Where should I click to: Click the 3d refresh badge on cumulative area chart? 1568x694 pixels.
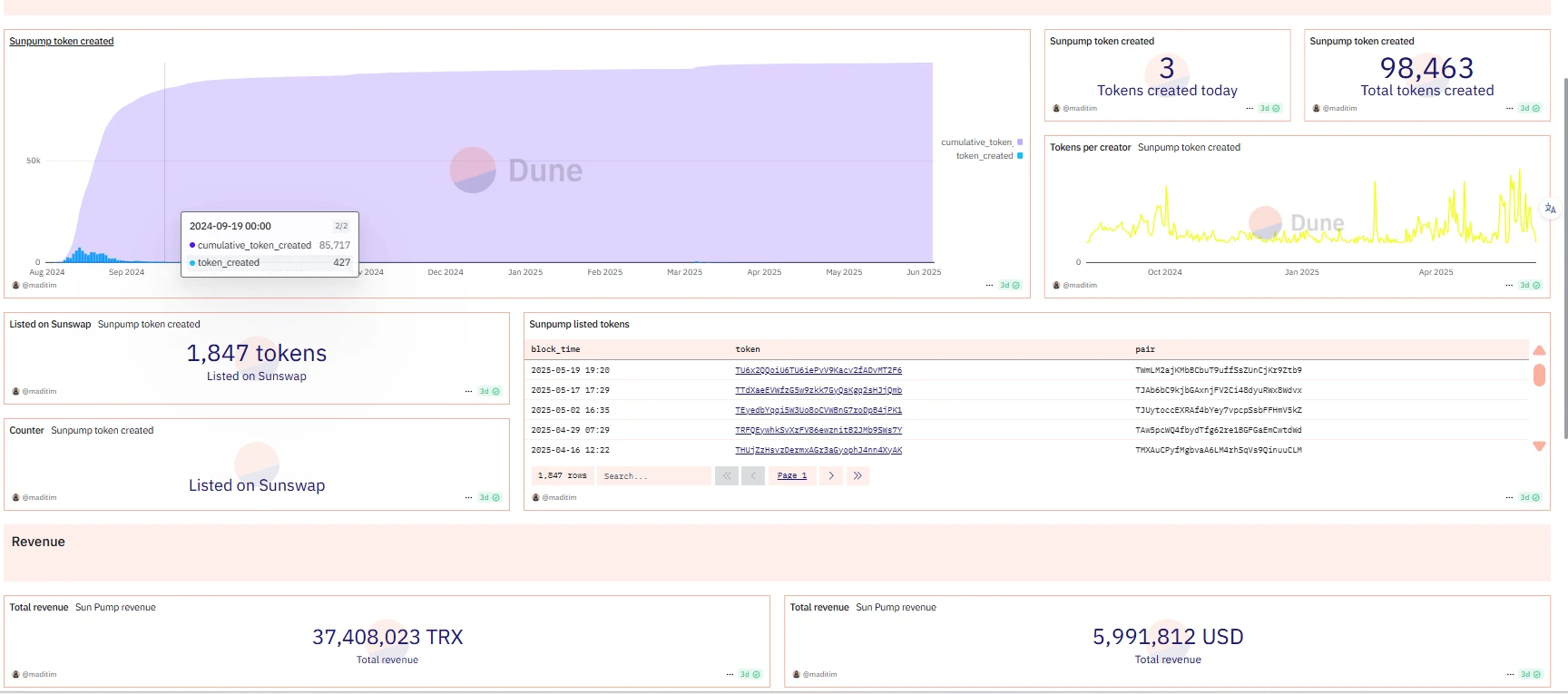(x=1010, y=285)
